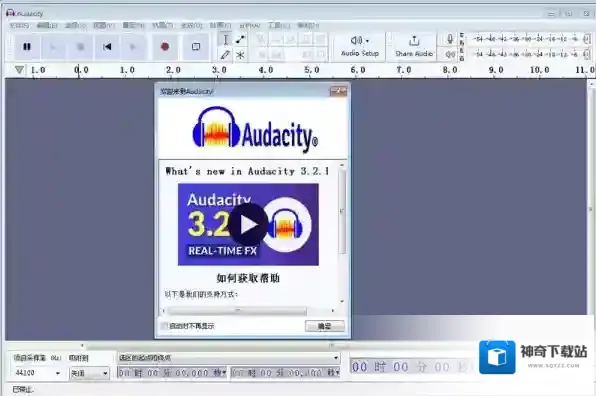
Task: Skip to end of project
Action: pyautogui.click(x=133, y=47)
